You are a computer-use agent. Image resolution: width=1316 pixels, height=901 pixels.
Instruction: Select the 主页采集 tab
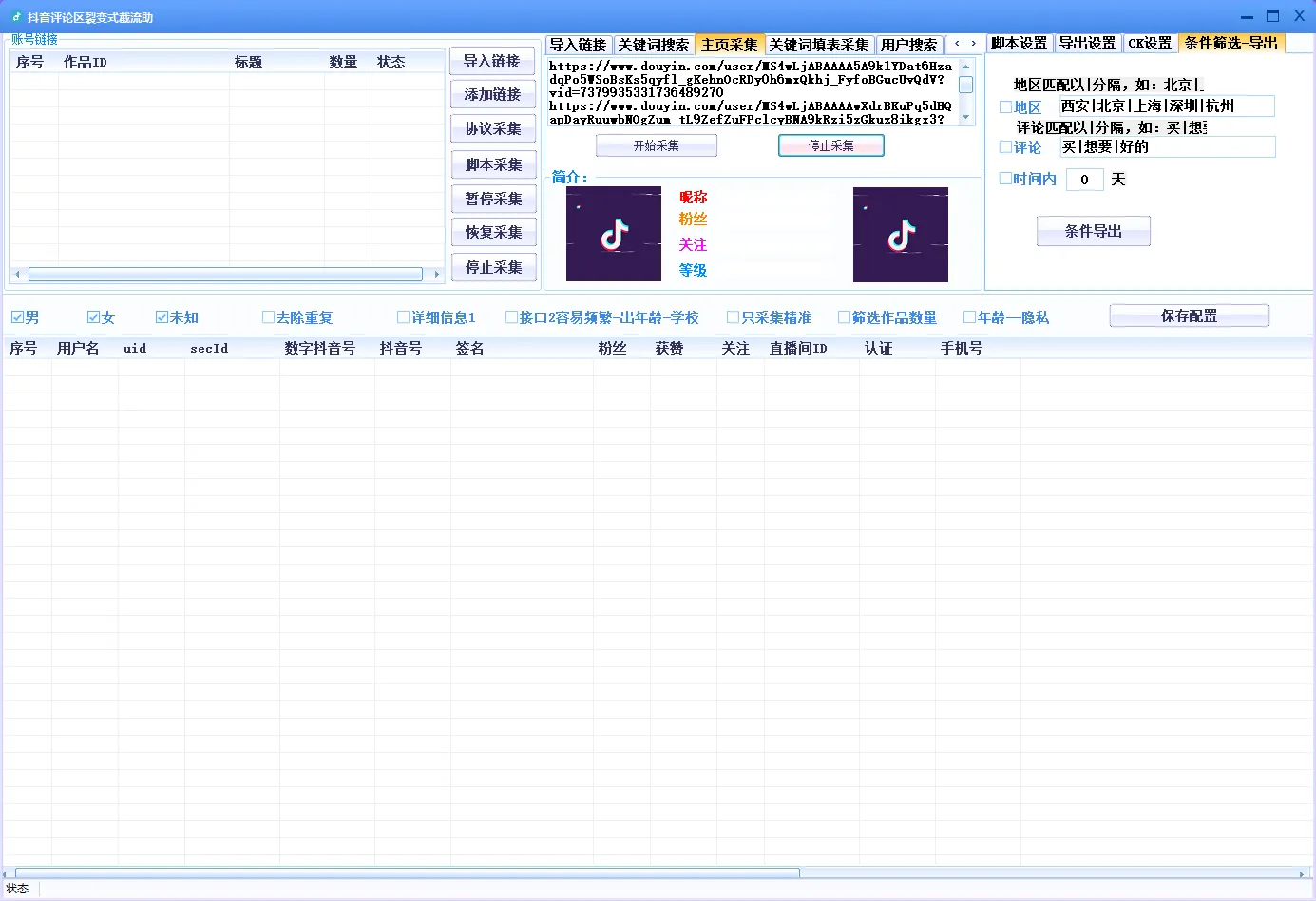click(730, 45)
